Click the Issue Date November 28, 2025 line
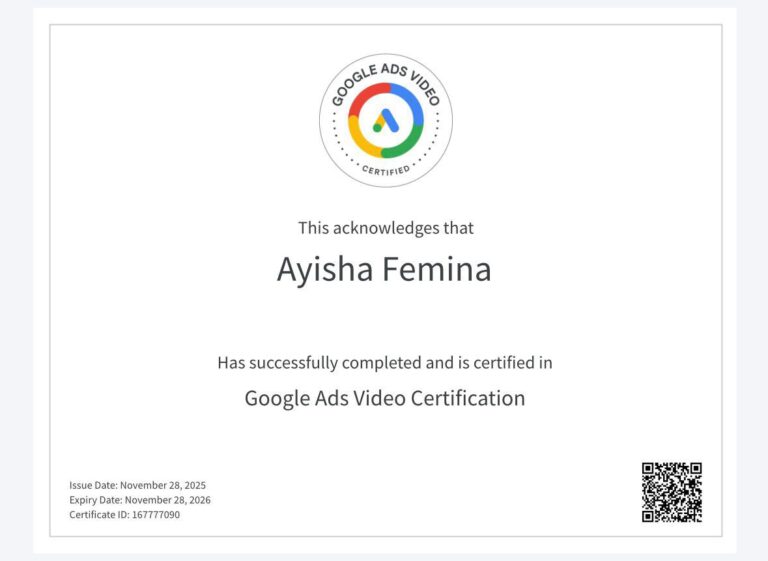Viewport: 768px width, 561px height. click(x=137, y=485)
